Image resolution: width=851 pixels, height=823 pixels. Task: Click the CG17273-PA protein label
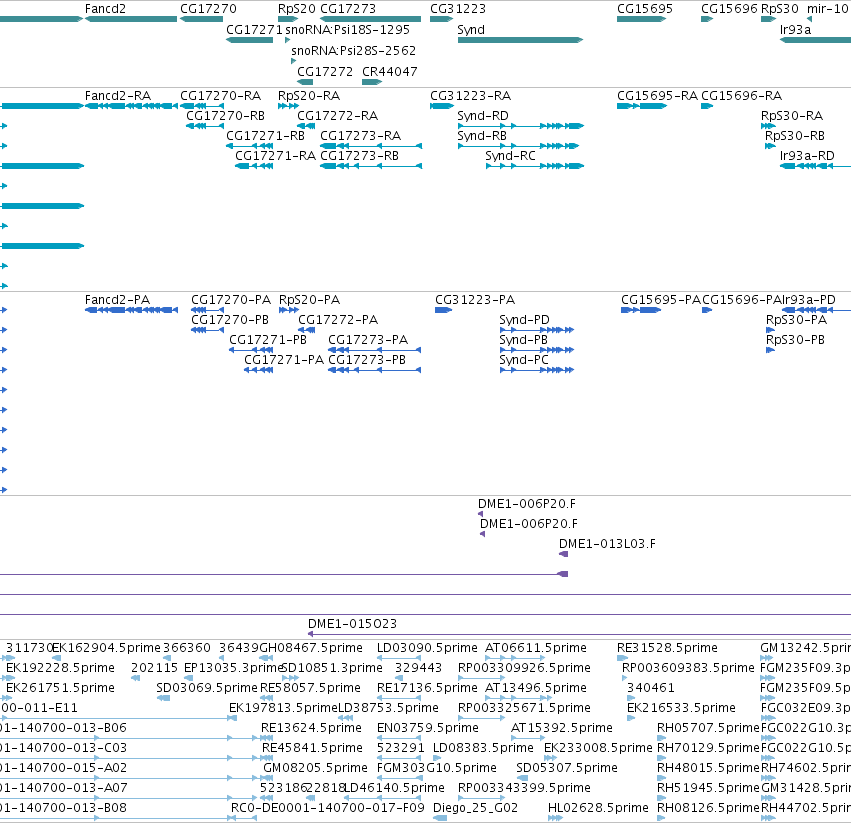coord(368,340)
